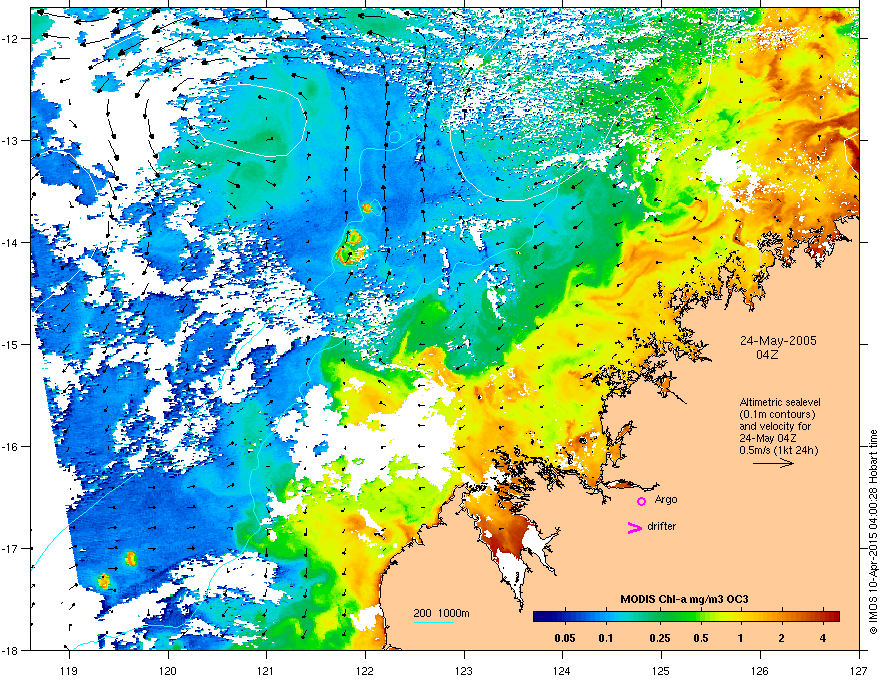Click the Chl-a color scale bar
Screen dimensions: 880x680
[686, 616]
